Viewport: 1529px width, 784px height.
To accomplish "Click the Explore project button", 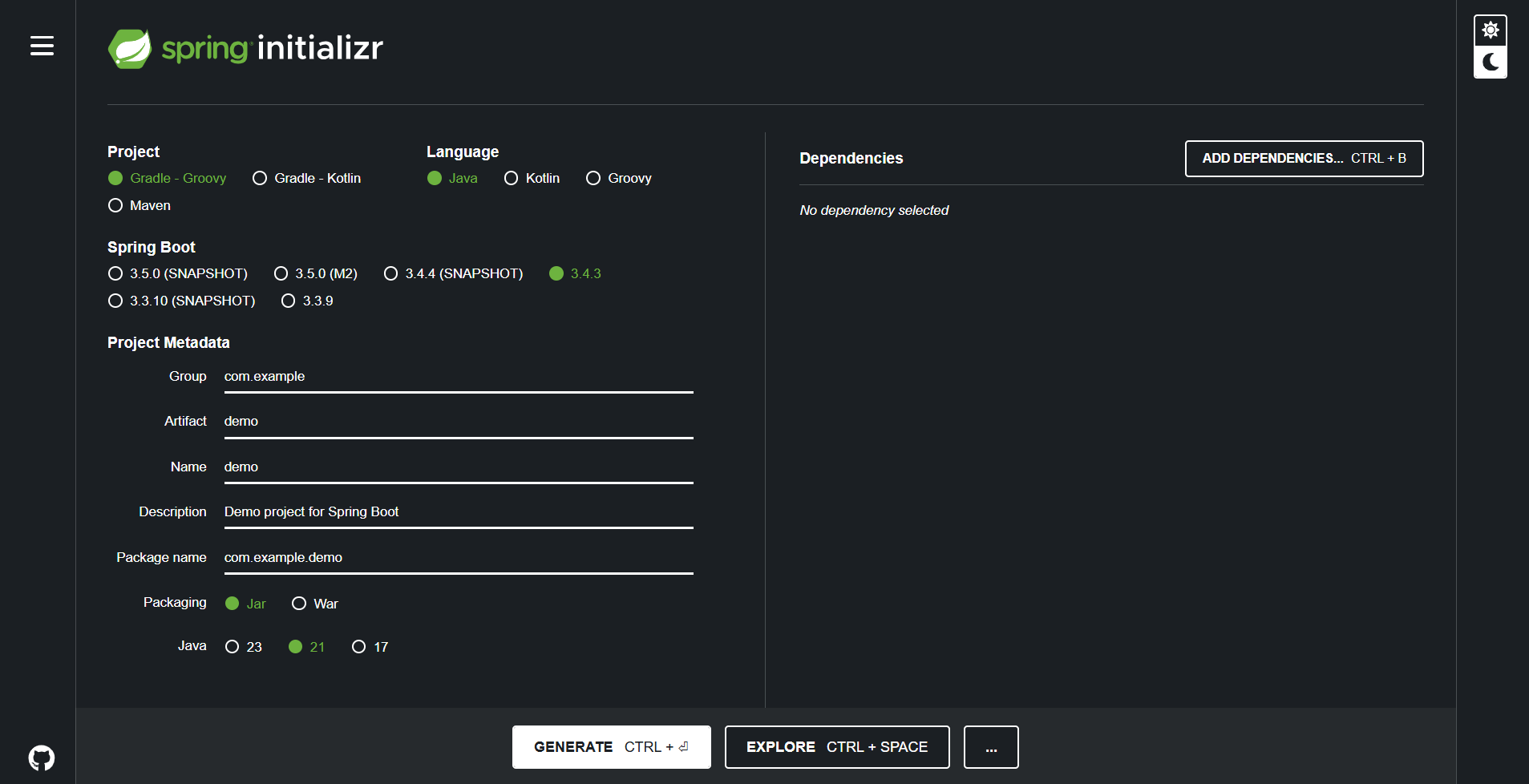I will tap(837, 747).
